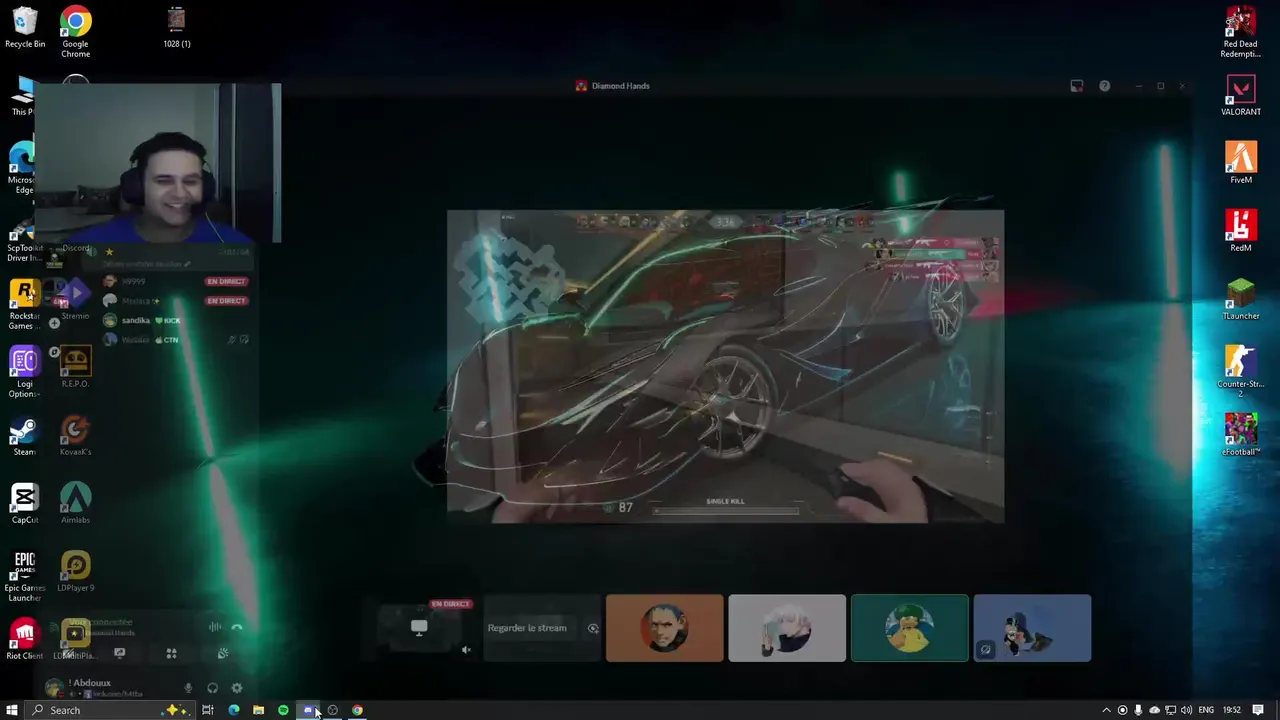Select the blue participant tile

(1032, 628)
